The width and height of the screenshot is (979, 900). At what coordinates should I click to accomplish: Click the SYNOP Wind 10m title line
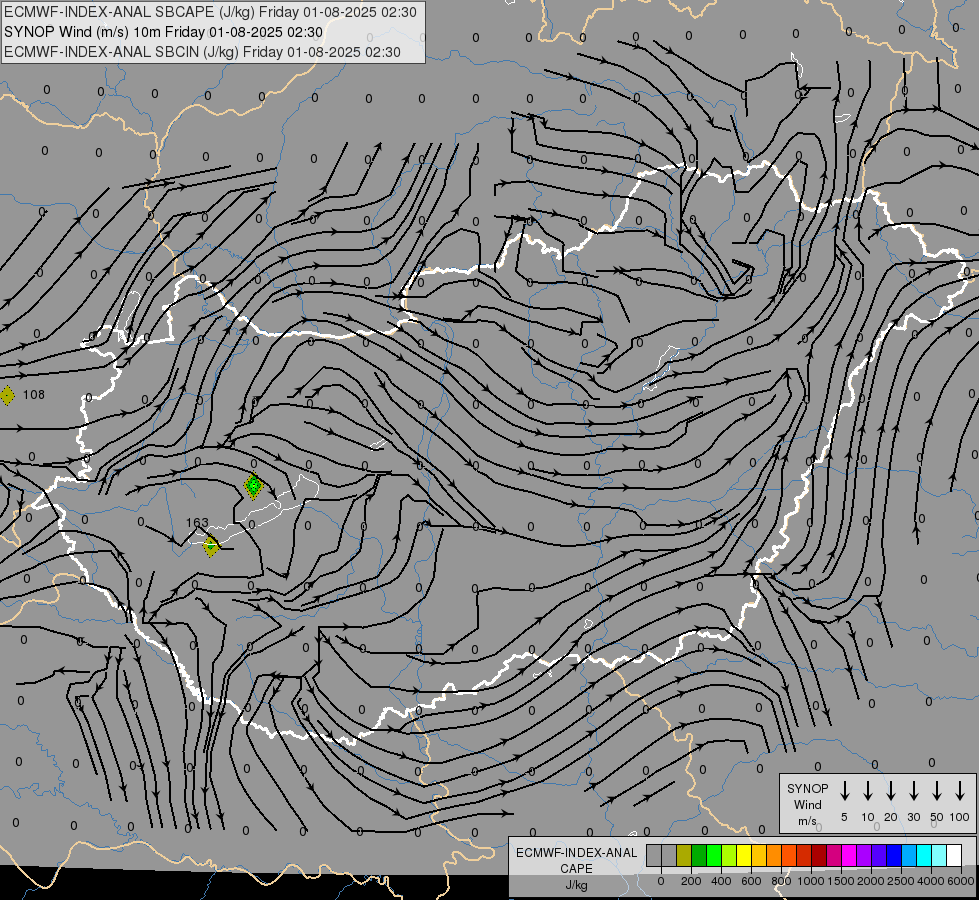coord(164,32)
